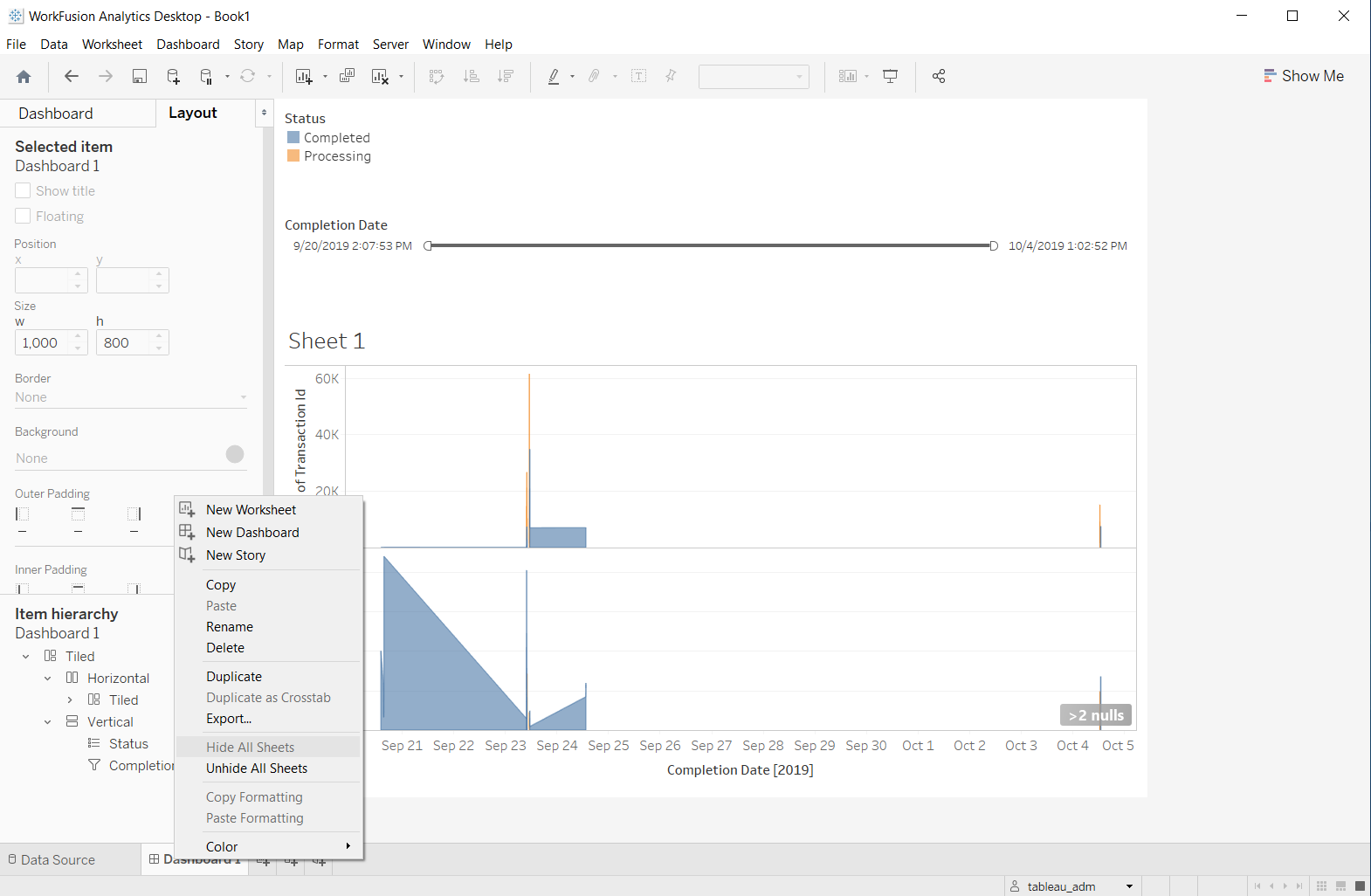Screen dimensions: 1371x896
Task: Click the Undo back arrow in toolbar
Action: 72,76
